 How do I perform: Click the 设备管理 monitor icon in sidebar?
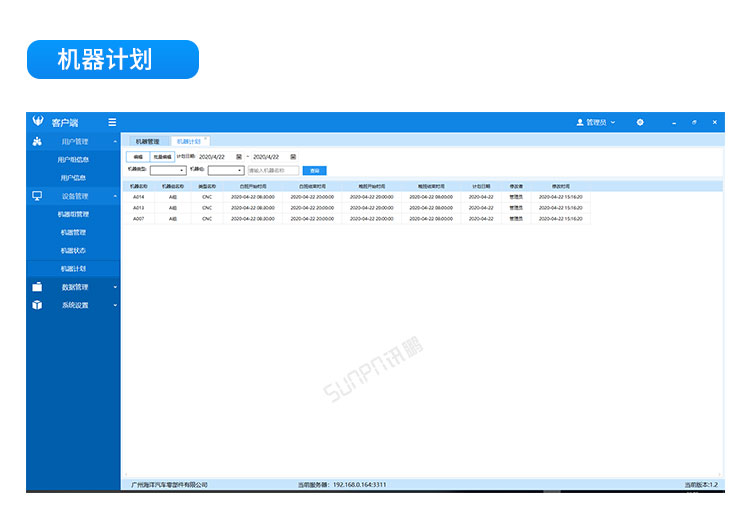point(37,196)
